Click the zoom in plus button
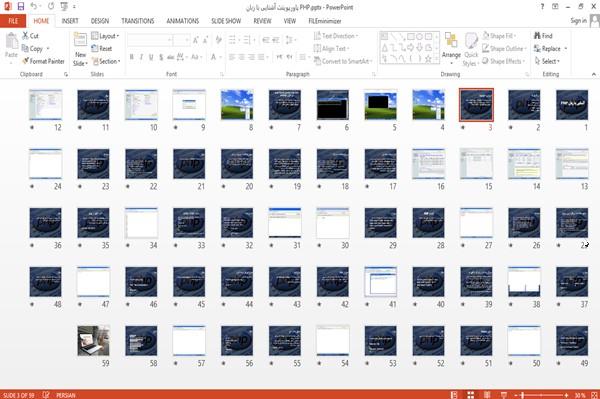The width and height of the screenshot is (600, 399). tap(566, 395)
